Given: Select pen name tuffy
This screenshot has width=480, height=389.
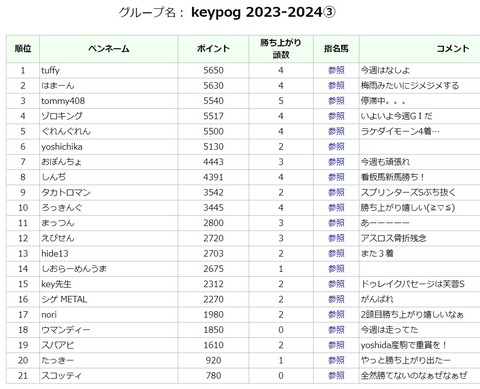Looking at the screenshot, I should click(x=50, y=70).
